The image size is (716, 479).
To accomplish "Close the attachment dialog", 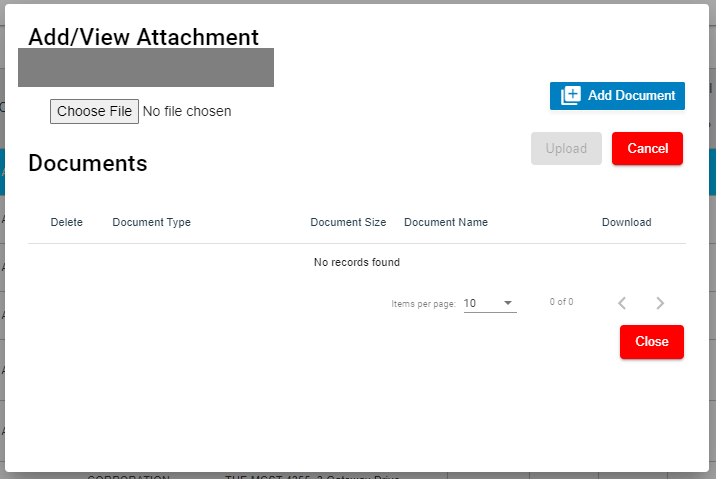I will pos(651,342).
